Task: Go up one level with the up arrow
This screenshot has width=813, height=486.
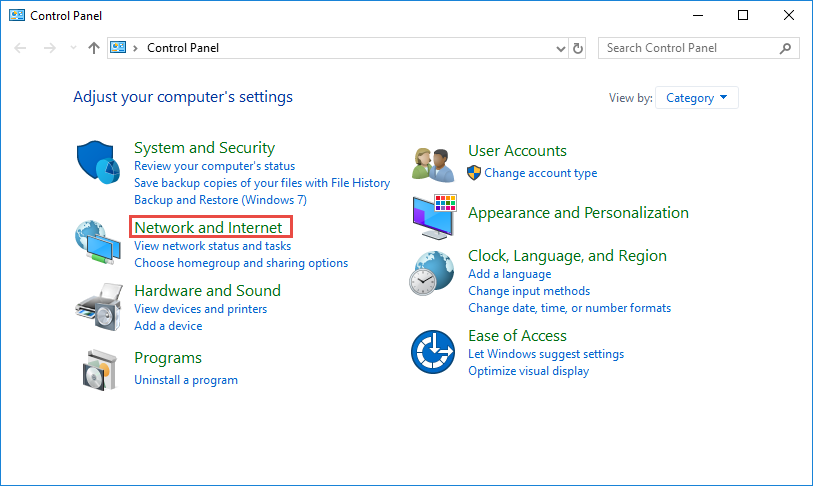Action: click(x=94, y=48)
